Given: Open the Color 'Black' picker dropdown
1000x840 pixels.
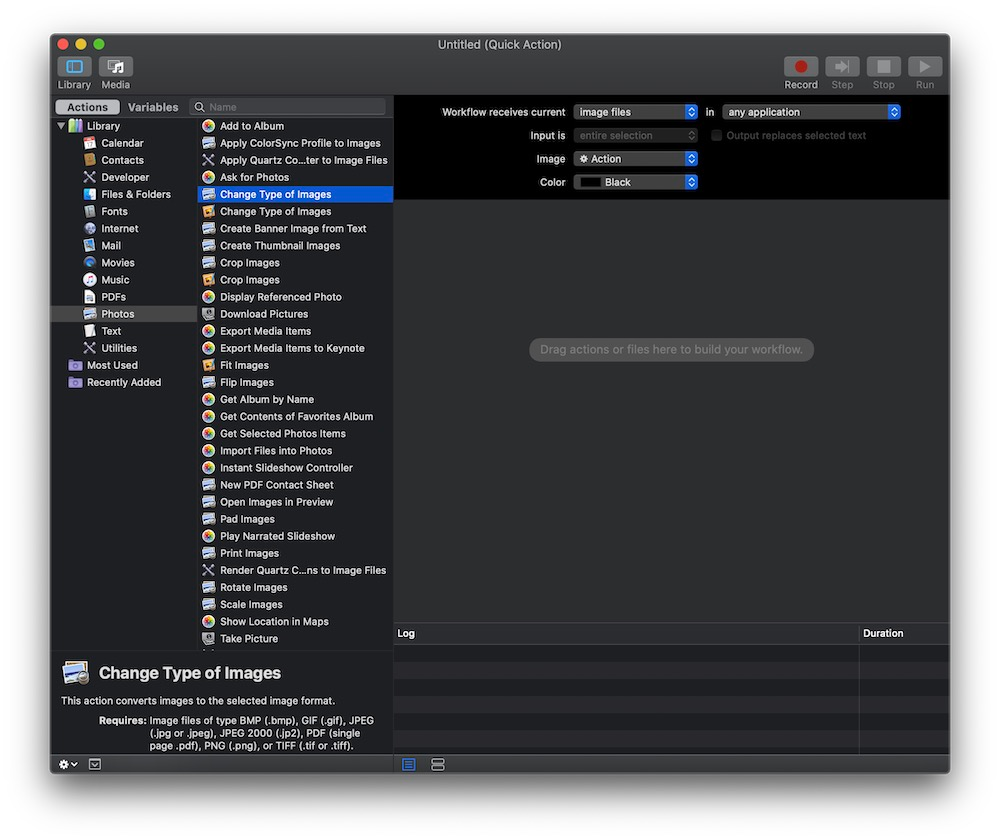Looking at the screenshot, I should click(x=635, y=182).
